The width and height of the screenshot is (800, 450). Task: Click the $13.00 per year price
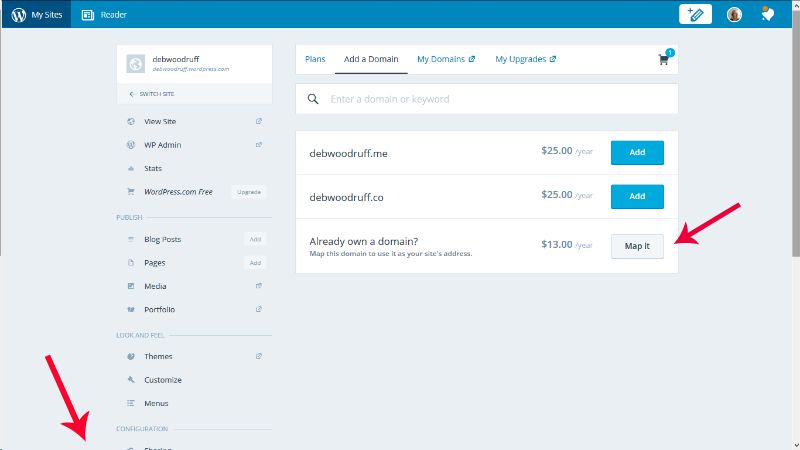point(567,244)
